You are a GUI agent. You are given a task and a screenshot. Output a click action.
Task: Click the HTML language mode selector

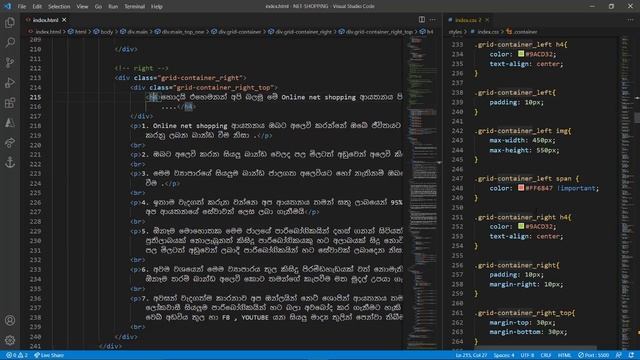point(564,355)
